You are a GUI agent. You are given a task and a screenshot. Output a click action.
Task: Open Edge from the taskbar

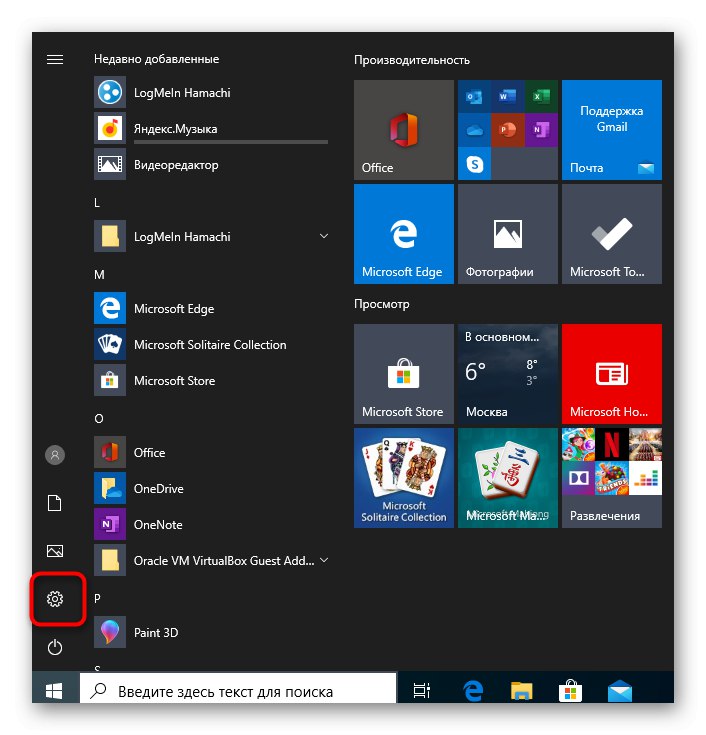tap(473, 691)
